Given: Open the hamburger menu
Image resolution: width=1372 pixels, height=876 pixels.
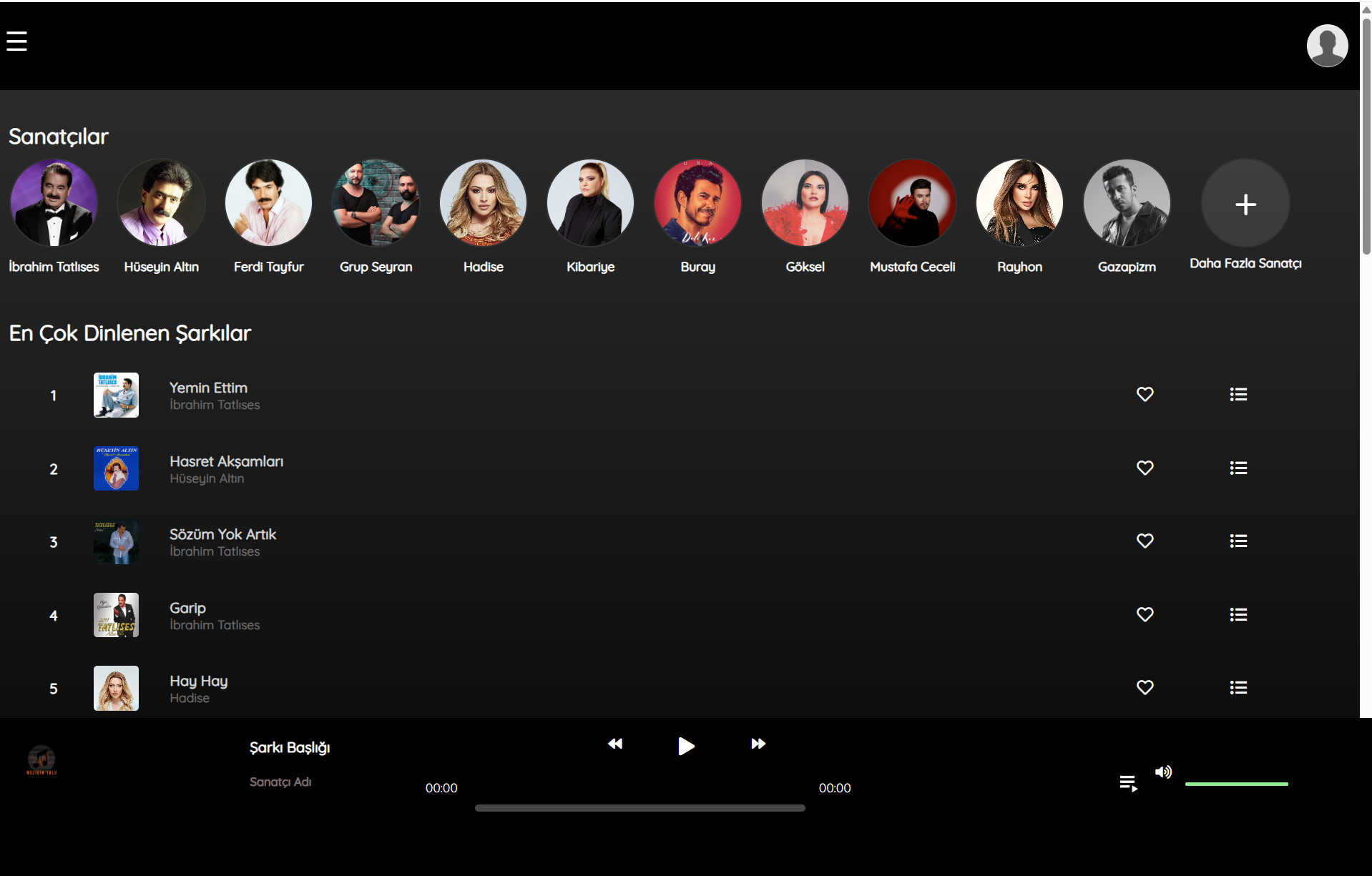Looking at the screenshot, I should (16, 41).
